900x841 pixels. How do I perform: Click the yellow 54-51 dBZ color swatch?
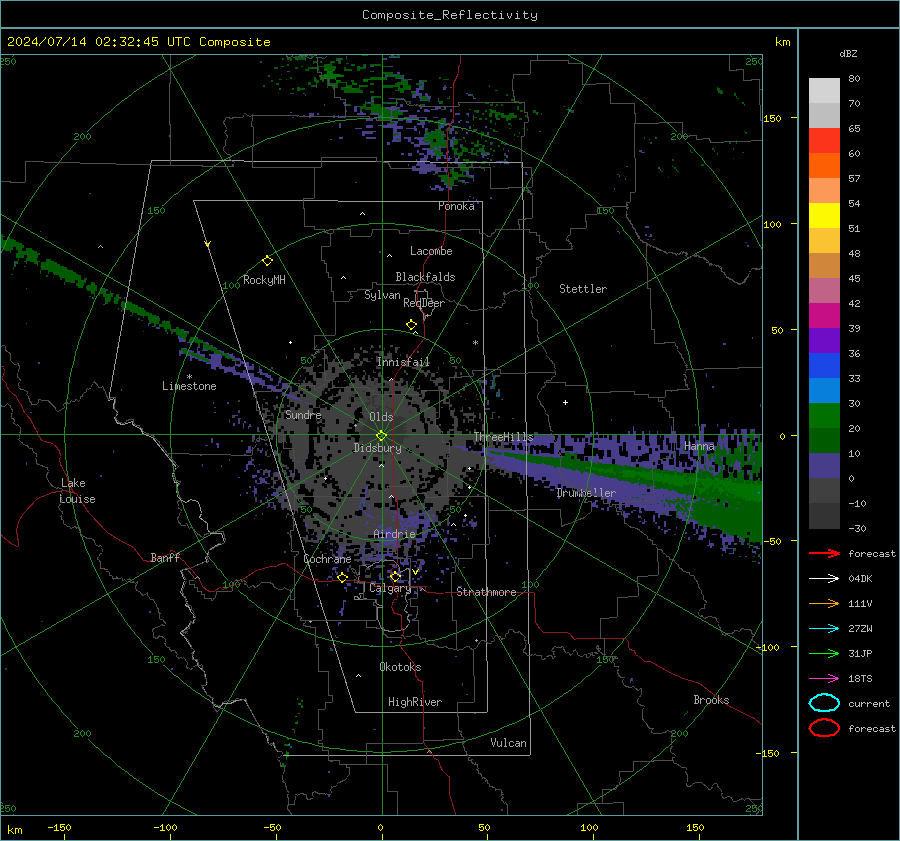824,216
